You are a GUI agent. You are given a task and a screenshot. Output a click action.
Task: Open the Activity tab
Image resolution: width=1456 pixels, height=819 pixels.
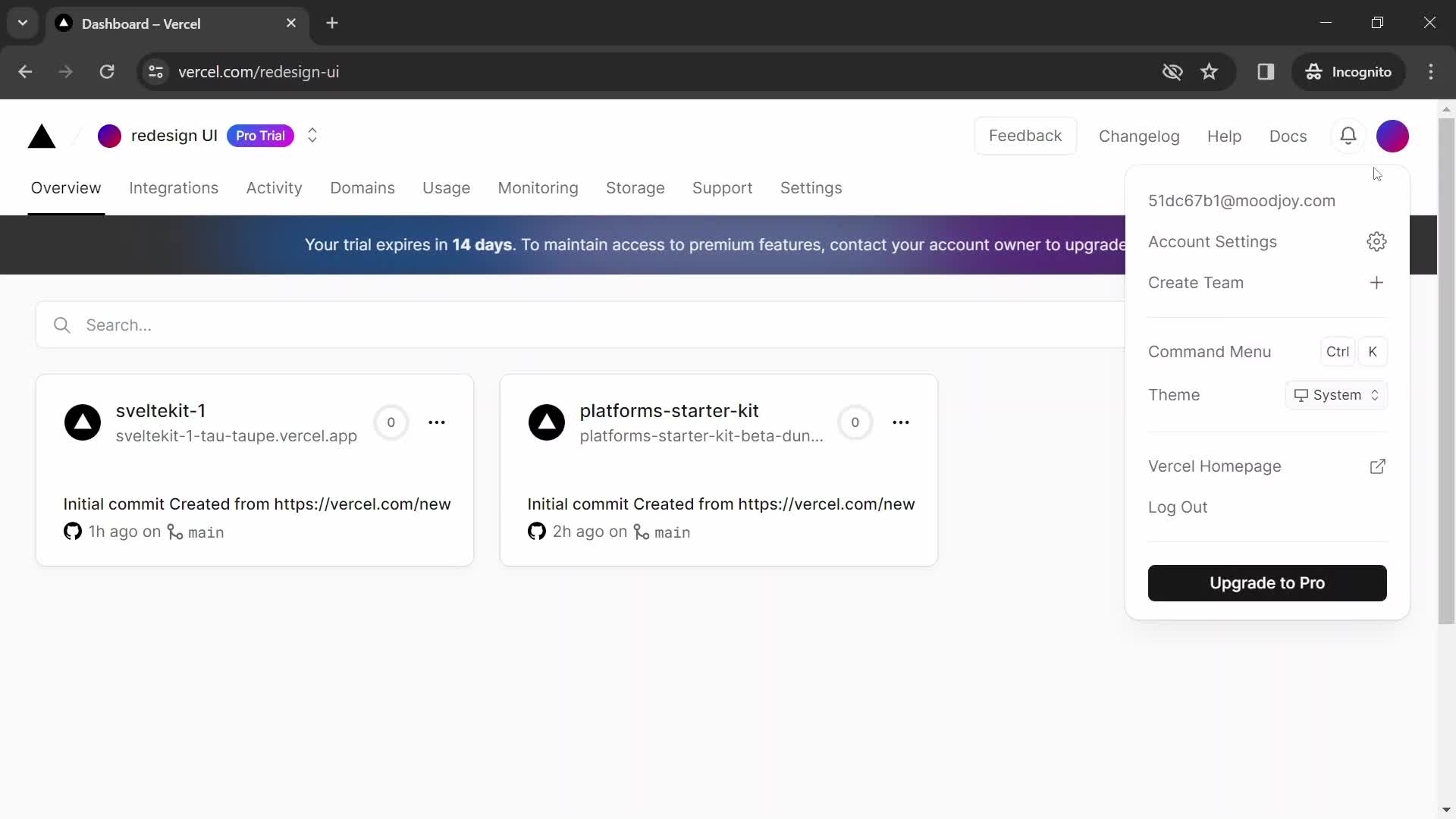[x=274, y=188]
